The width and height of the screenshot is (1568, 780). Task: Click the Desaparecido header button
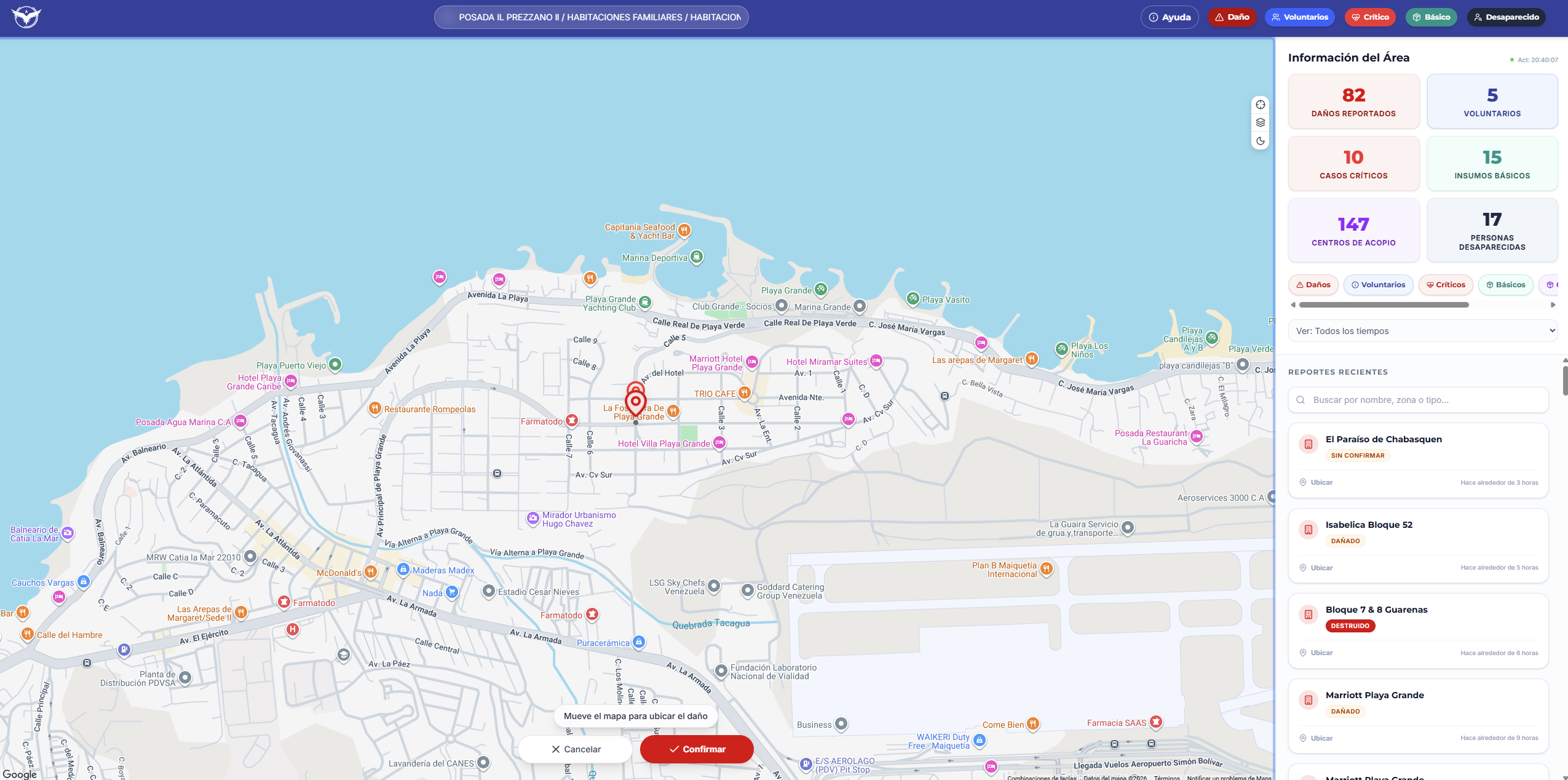click(1506, 17)
